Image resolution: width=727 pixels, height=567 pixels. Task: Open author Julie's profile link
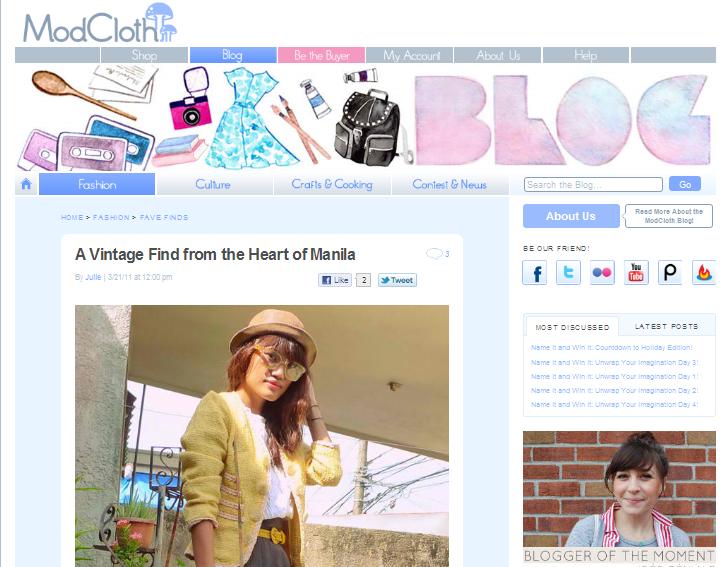point(93,277)
